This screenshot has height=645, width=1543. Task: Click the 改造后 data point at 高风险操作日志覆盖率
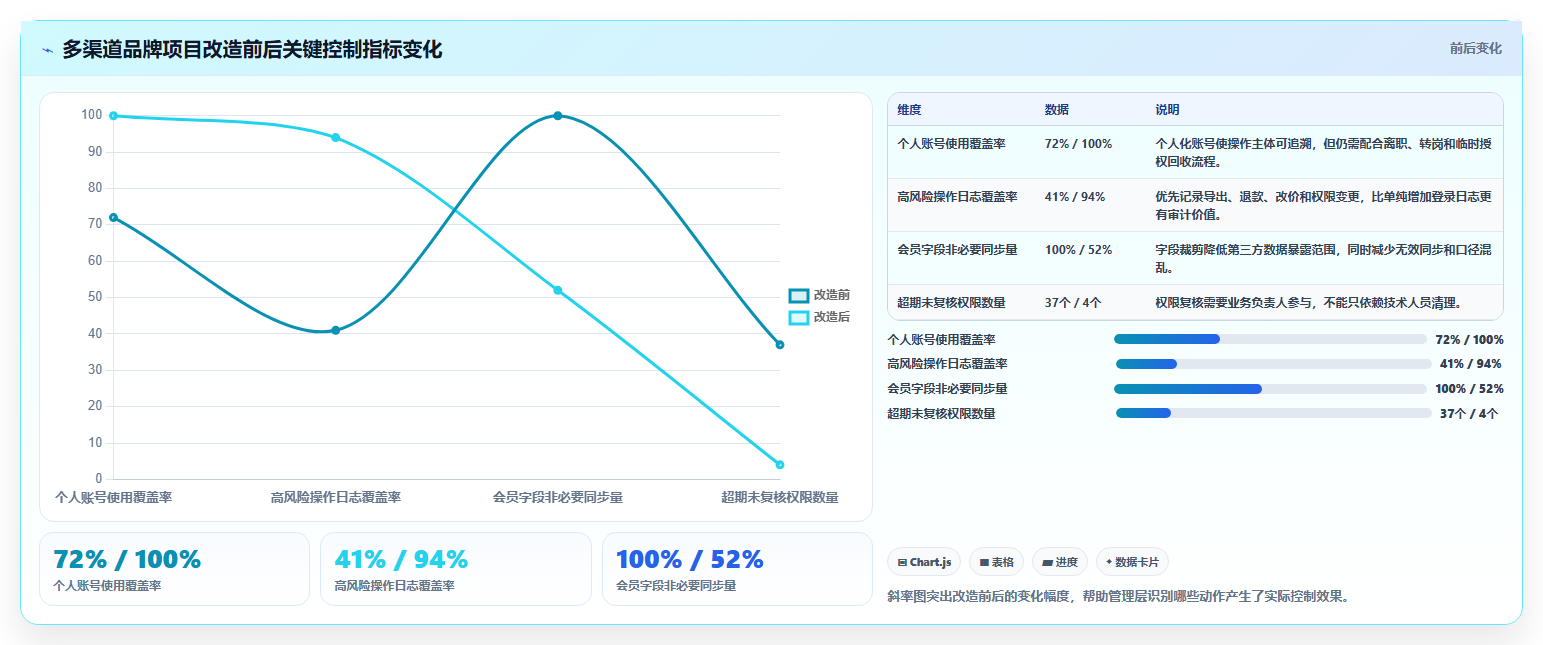[336, 137]
